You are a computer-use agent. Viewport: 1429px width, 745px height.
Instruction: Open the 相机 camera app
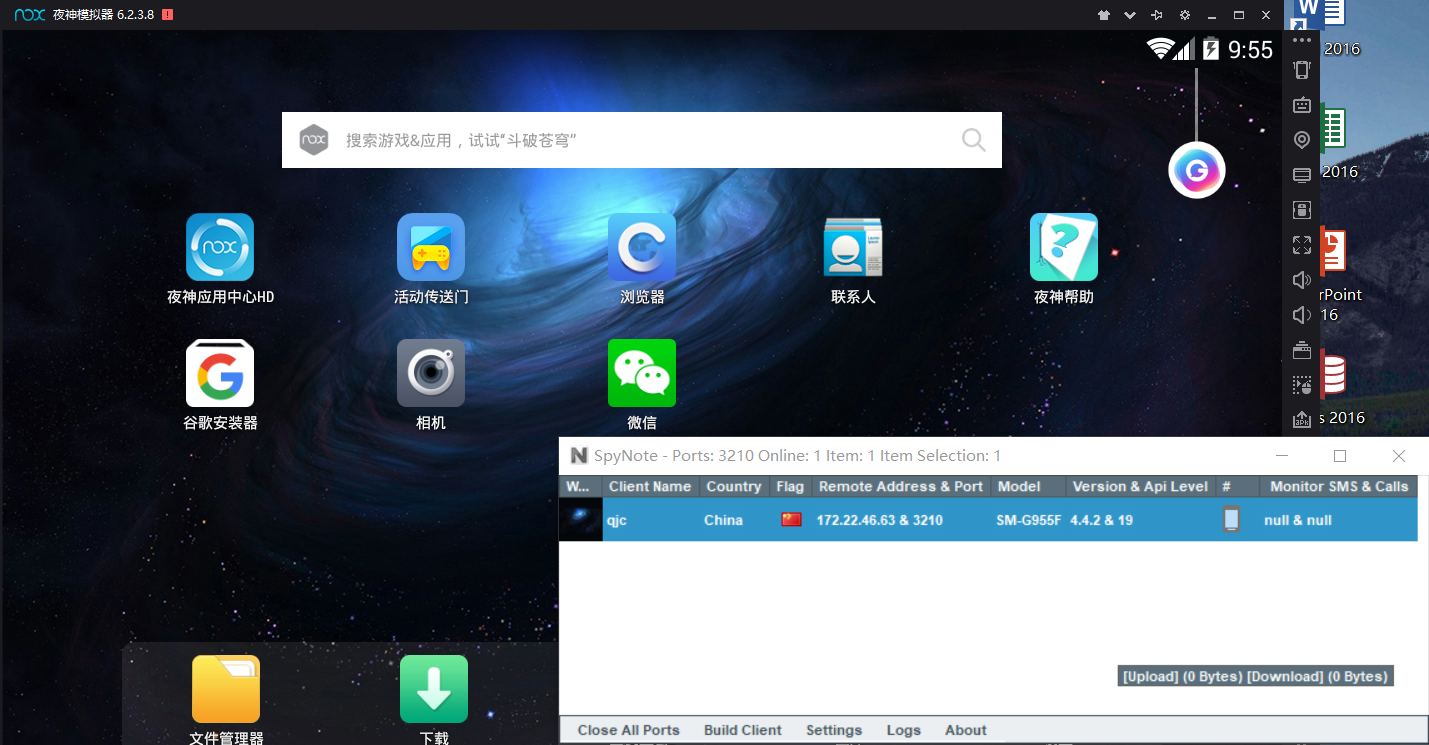[431, 373]
